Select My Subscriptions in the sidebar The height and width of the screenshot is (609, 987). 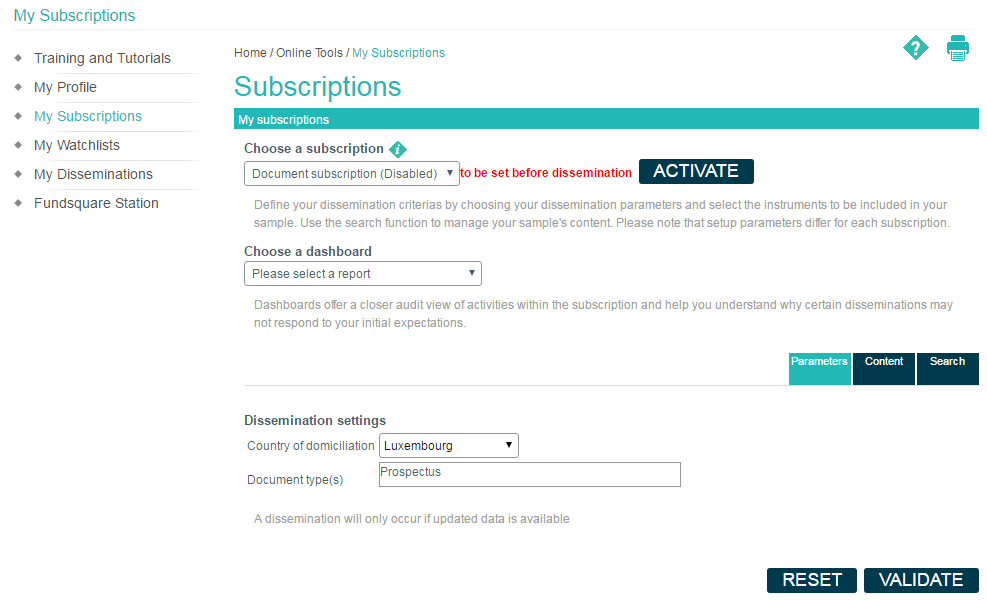point(88,116)
